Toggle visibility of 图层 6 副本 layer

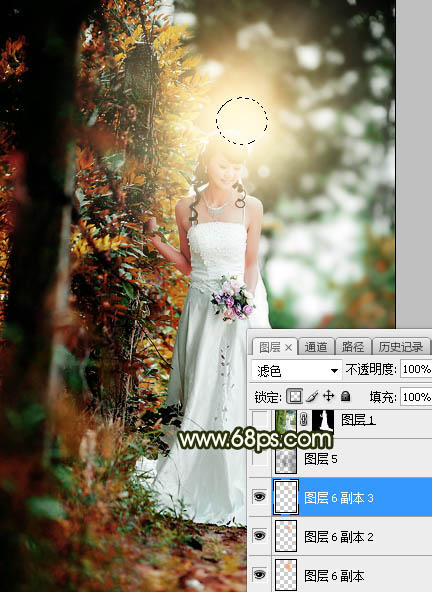click(259, 575)
